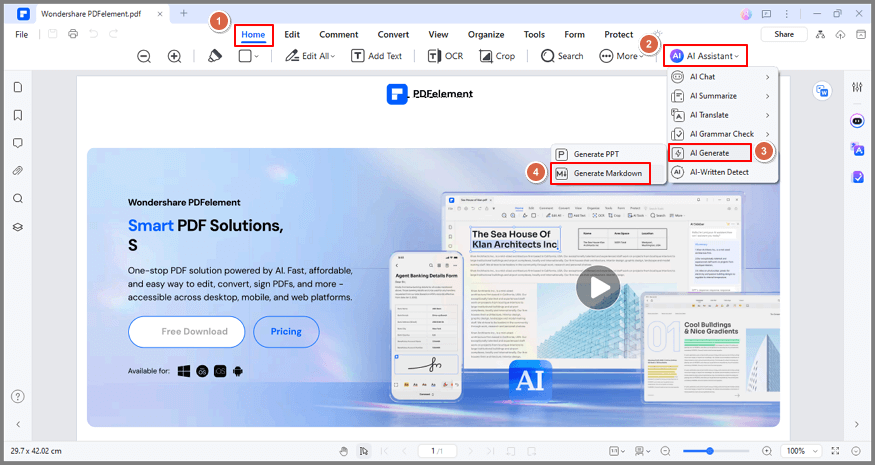Expand AI Grammar Check submenu
Viewport: 875px width, 465px height.
[723, 134]
